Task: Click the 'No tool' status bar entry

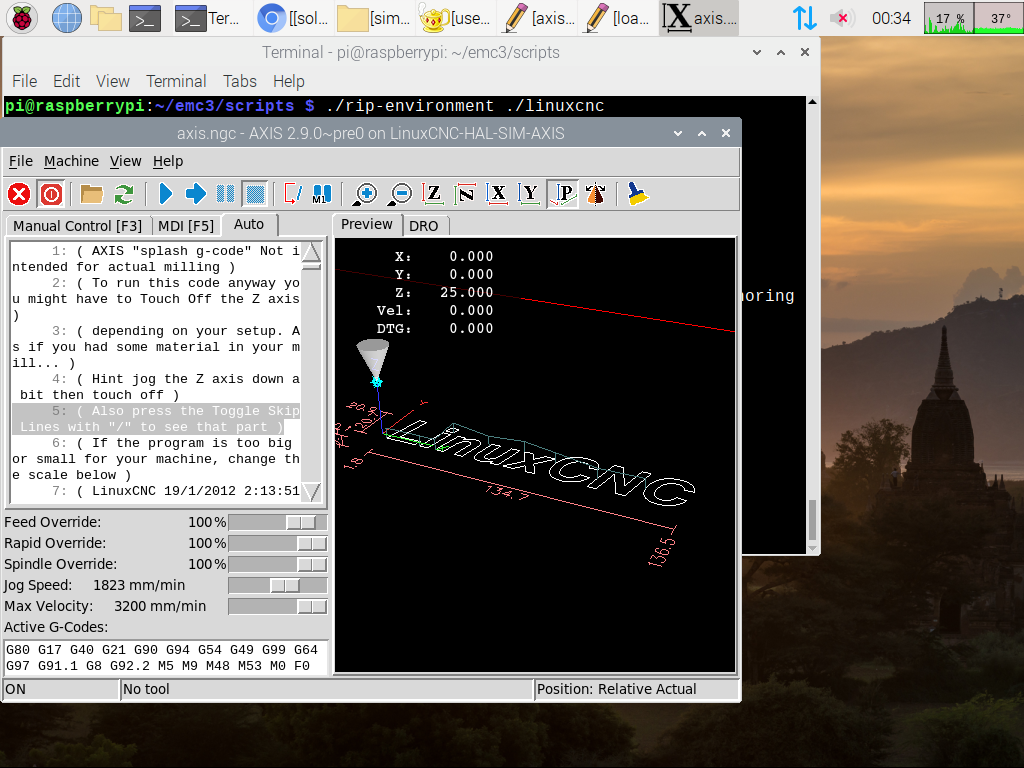Action: [327, 689]
